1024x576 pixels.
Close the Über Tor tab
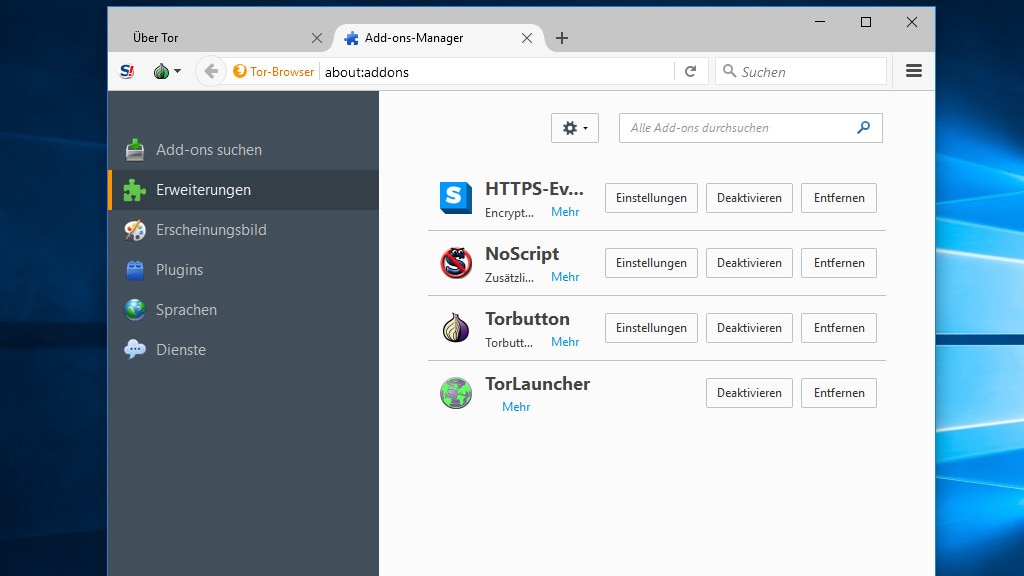click(317, 38)
